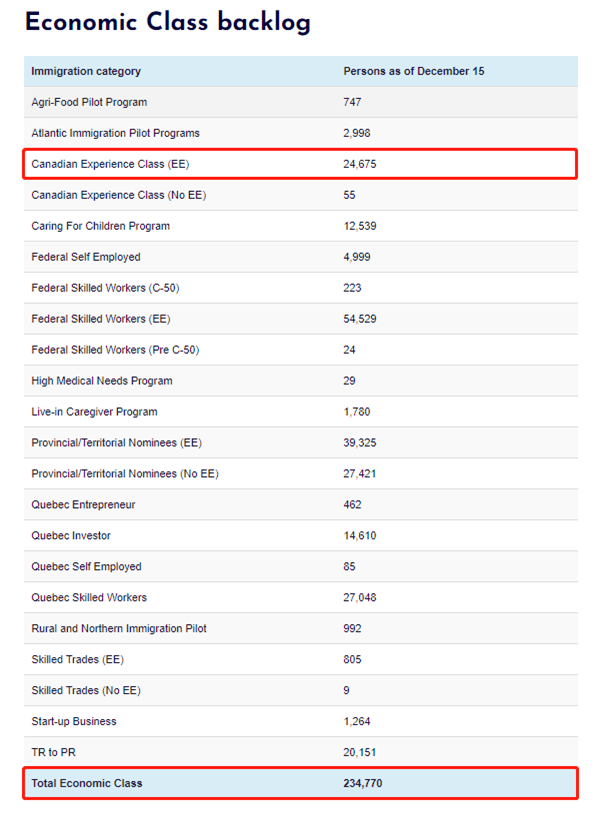Click Provincial/Territorial Nominees (EE) row

click(301, 442)
